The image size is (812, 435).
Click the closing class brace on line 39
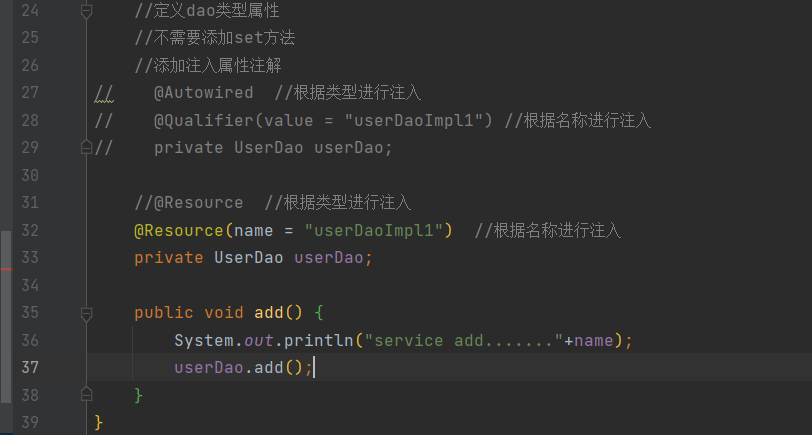99,423
